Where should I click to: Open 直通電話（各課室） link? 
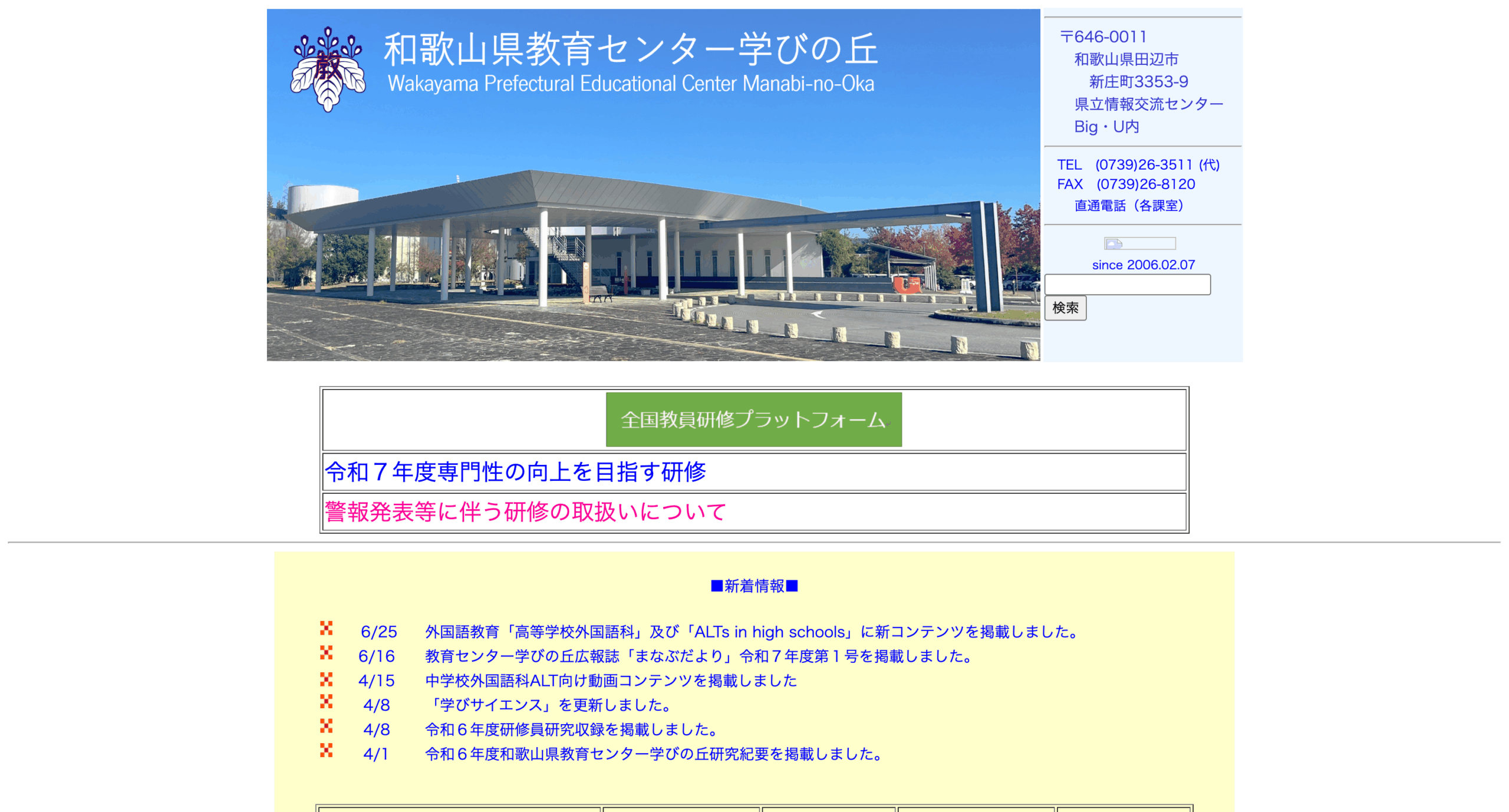pyautogui.click(x=1128, y=206)
